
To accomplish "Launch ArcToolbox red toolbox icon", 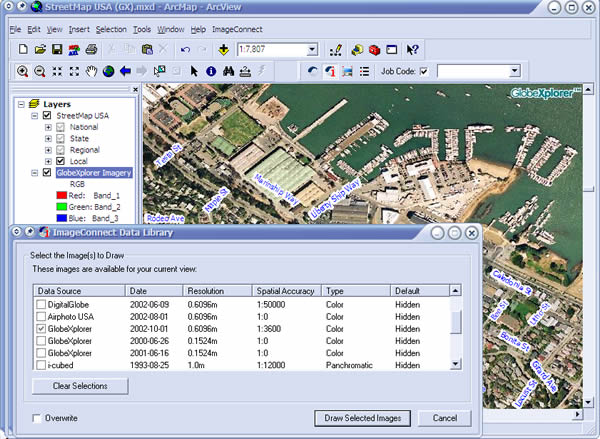I will [x=374, y=50].
